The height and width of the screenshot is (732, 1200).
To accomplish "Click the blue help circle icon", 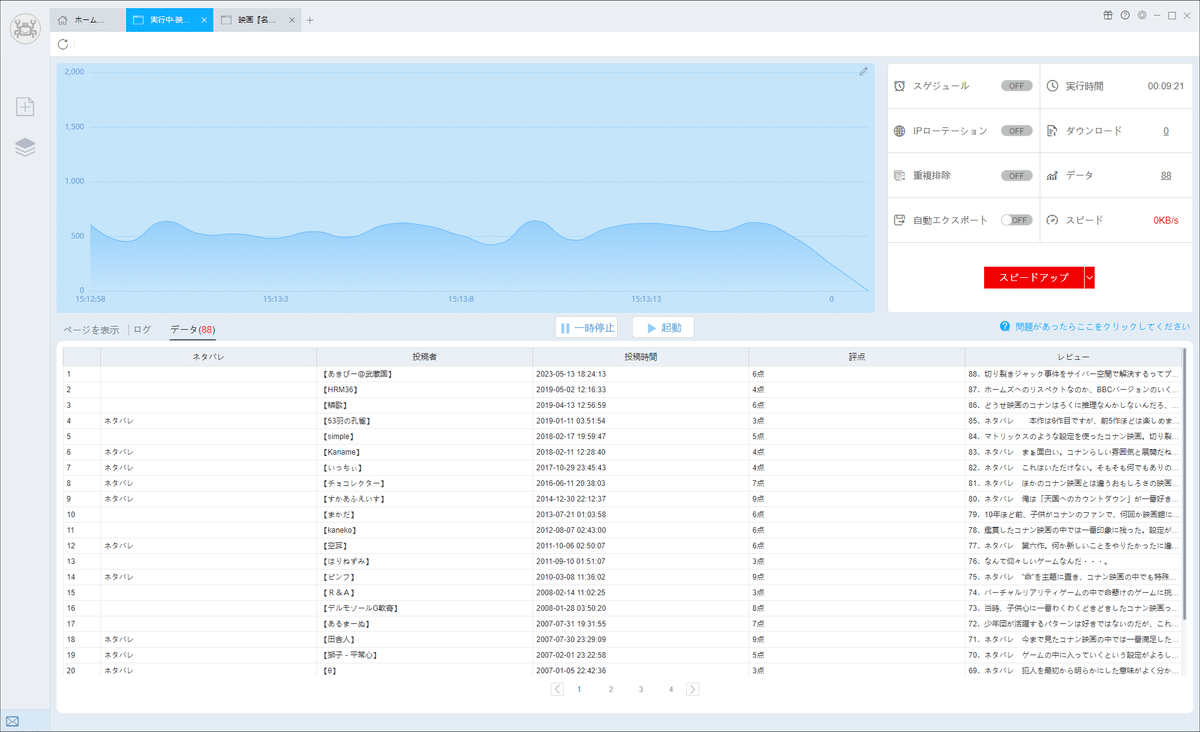I will coord(1004,327).
